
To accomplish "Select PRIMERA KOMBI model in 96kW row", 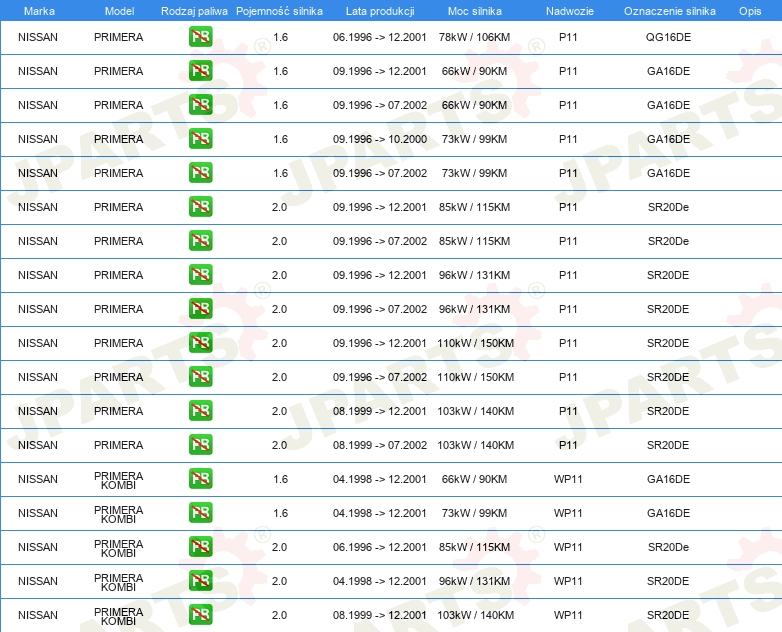I will [118, 582].
